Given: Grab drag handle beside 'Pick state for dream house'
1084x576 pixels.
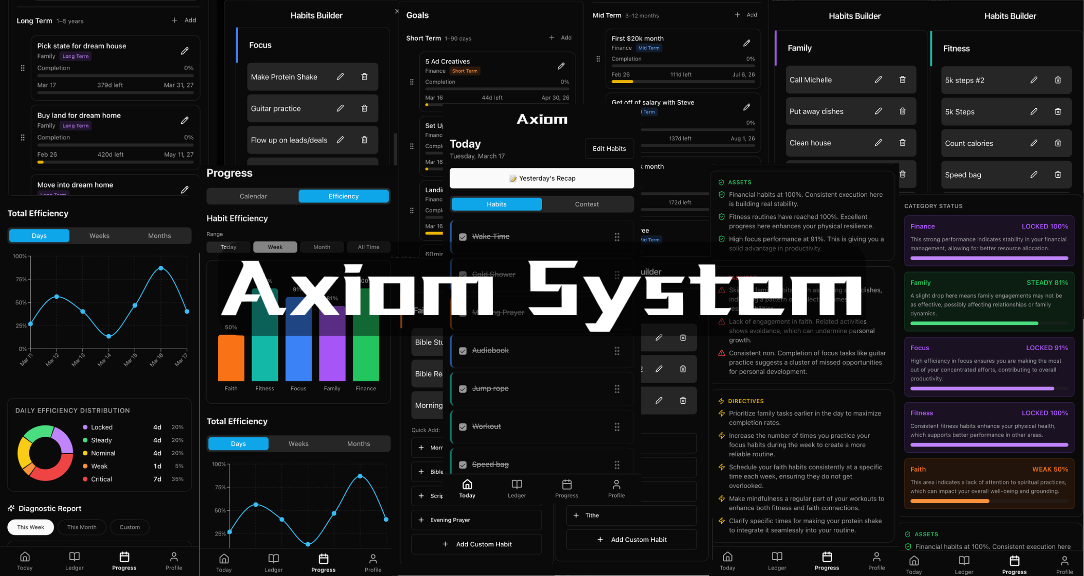Looking at the screenshot, I should [x=23, y=68].
